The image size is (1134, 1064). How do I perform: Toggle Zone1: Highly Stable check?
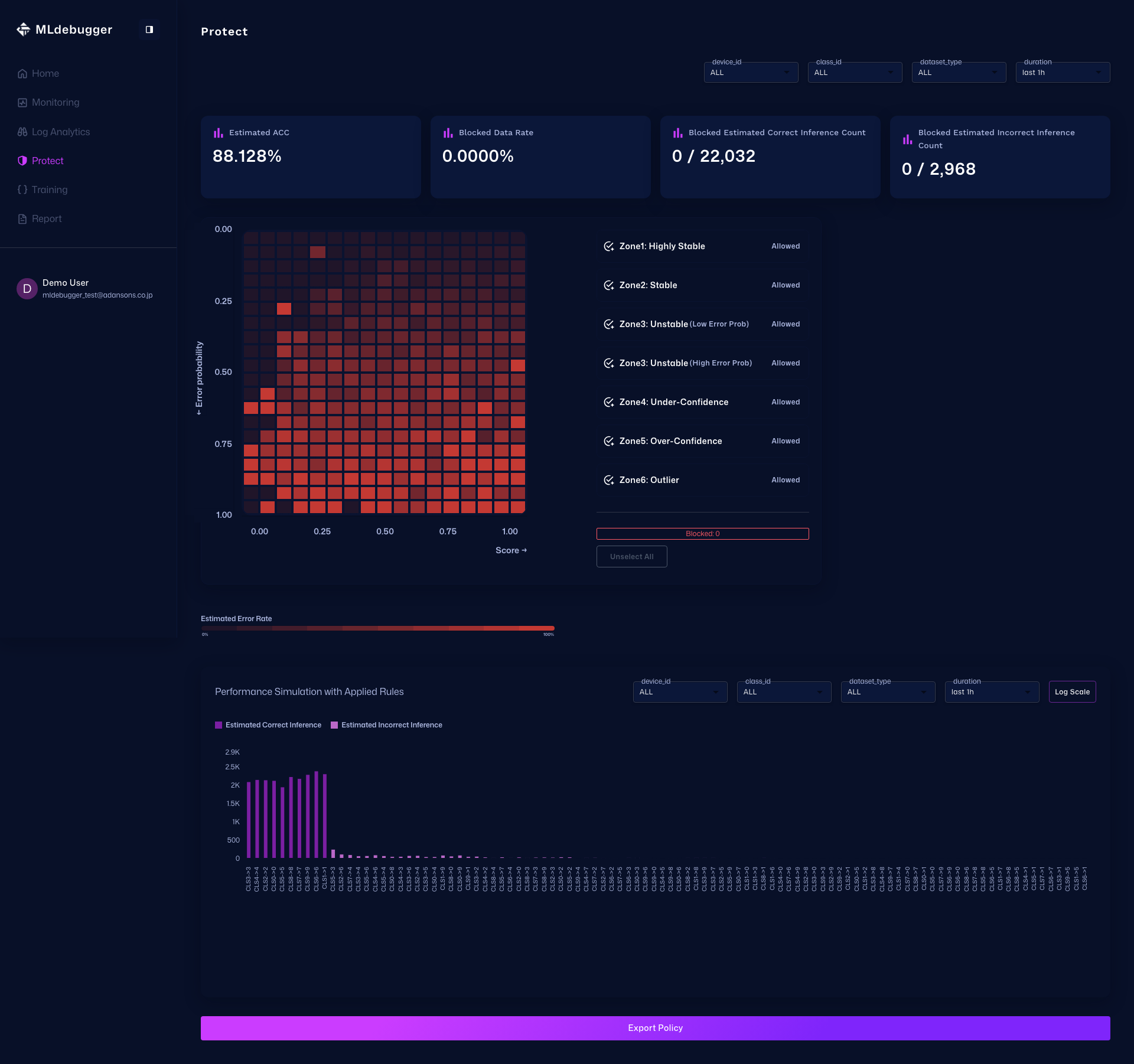pos(608,246)
